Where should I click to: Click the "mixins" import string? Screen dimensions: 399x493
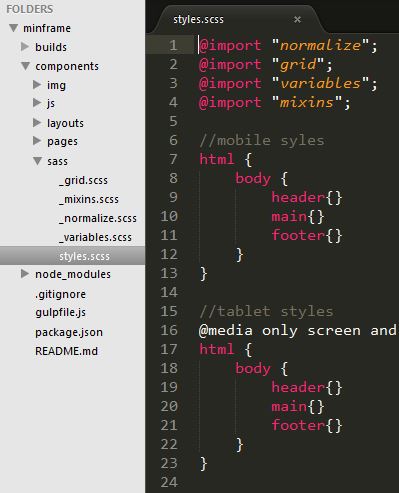tap(307, 102)
